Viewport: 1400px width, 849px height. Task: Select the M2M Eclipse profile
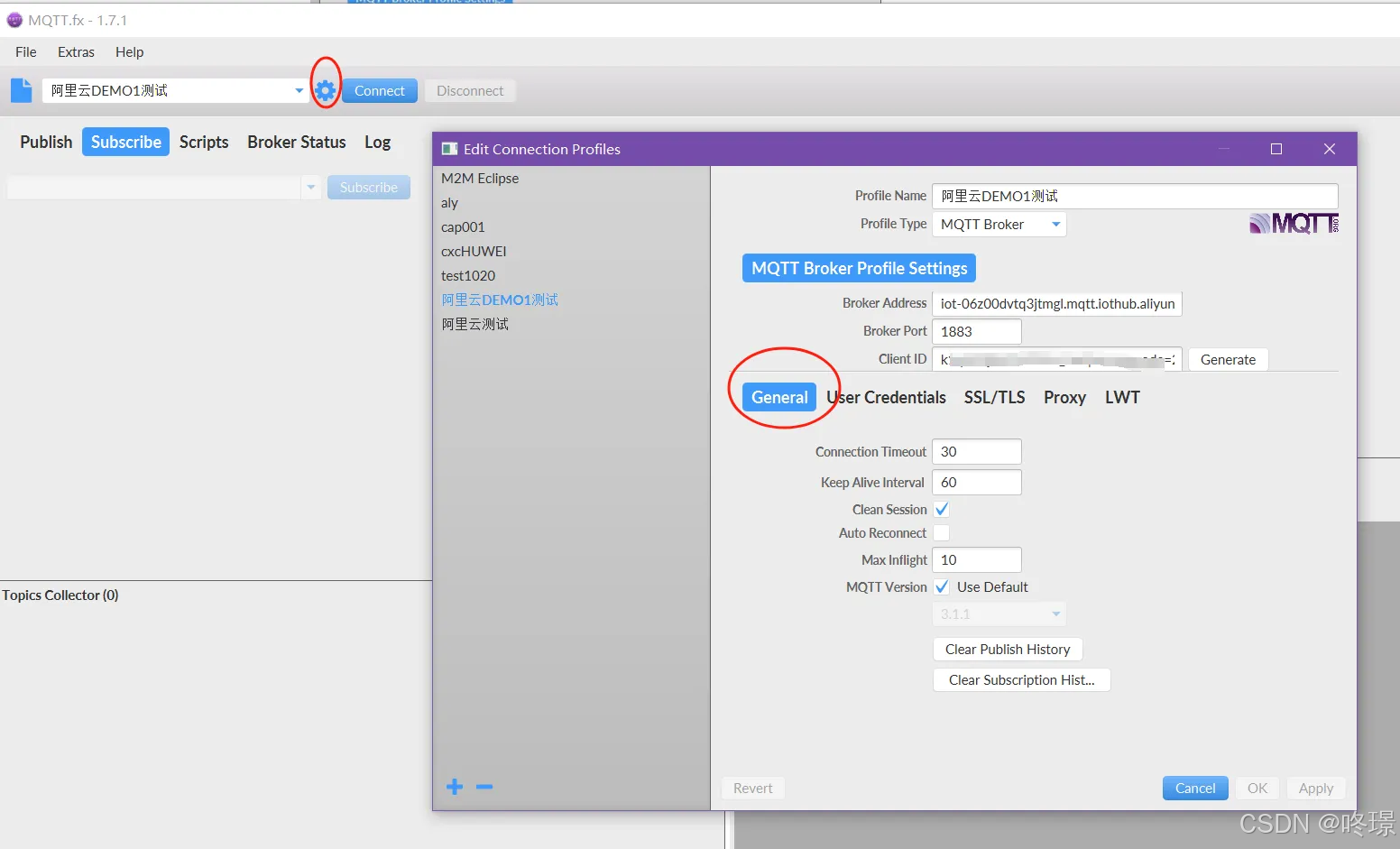click(x=480, y=179)
